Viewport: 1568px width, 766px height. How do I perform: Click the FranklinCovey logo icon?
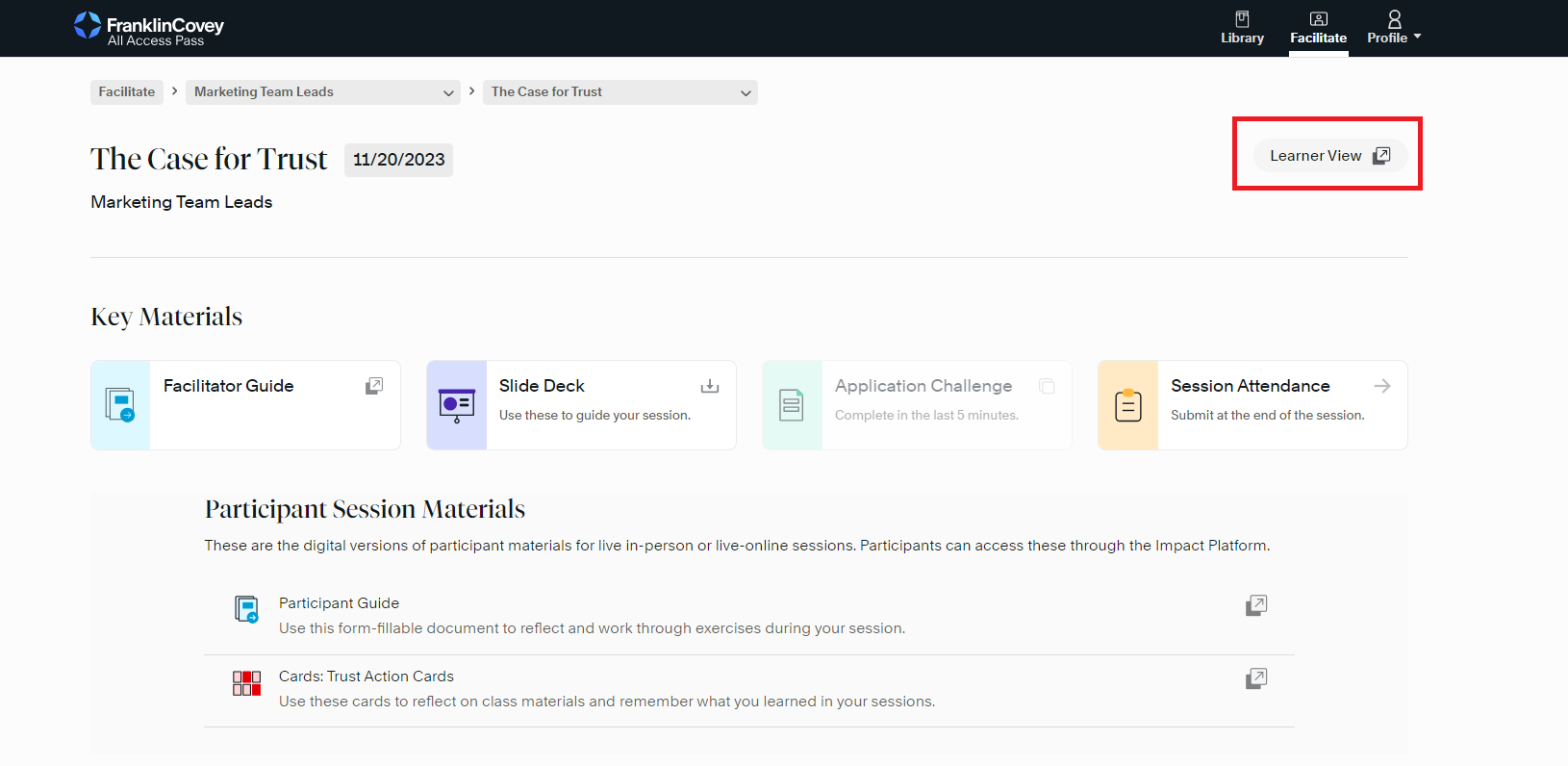pos(88,25)
